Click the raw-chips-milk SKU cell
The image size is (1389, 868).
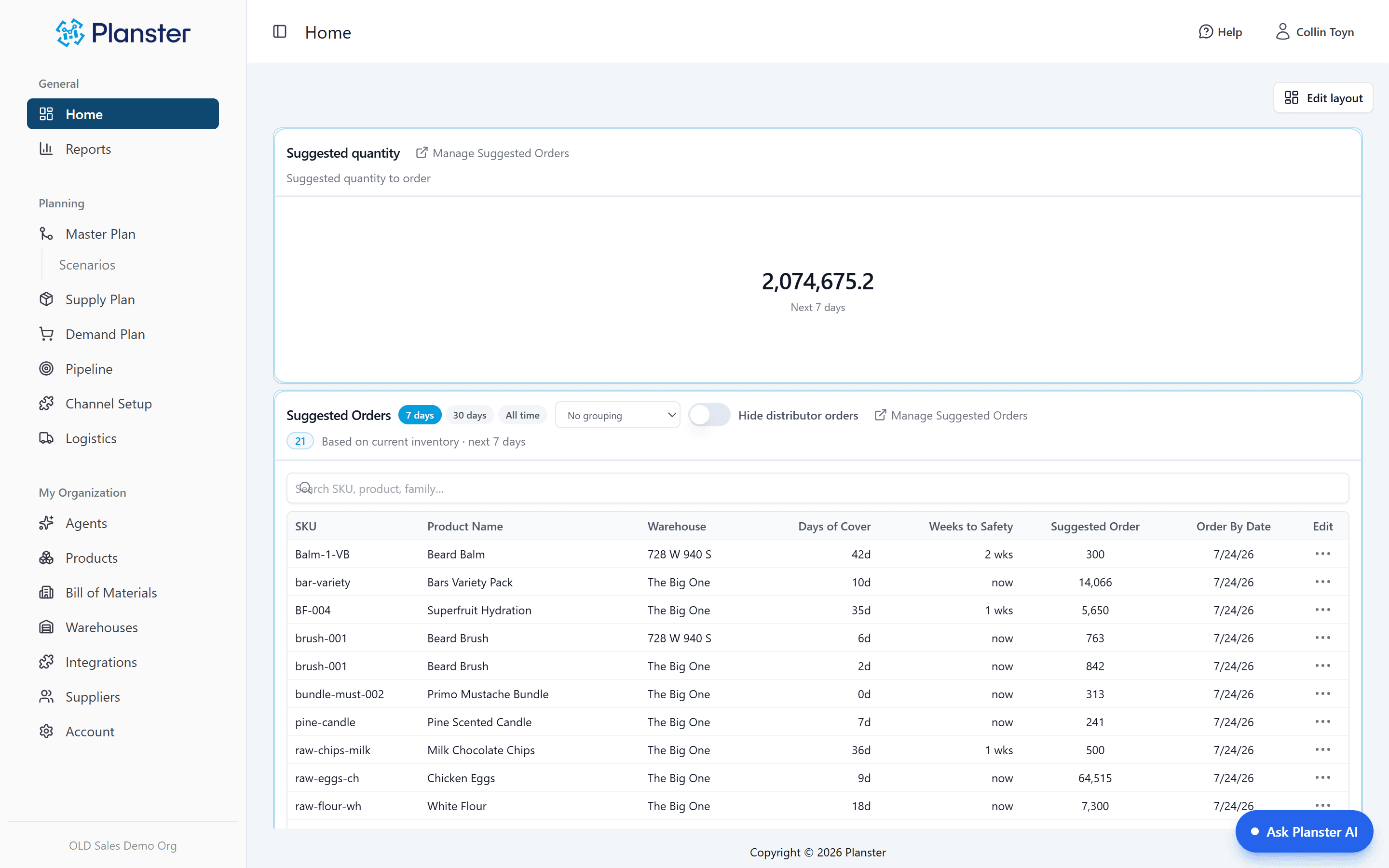tap(333, 750)
